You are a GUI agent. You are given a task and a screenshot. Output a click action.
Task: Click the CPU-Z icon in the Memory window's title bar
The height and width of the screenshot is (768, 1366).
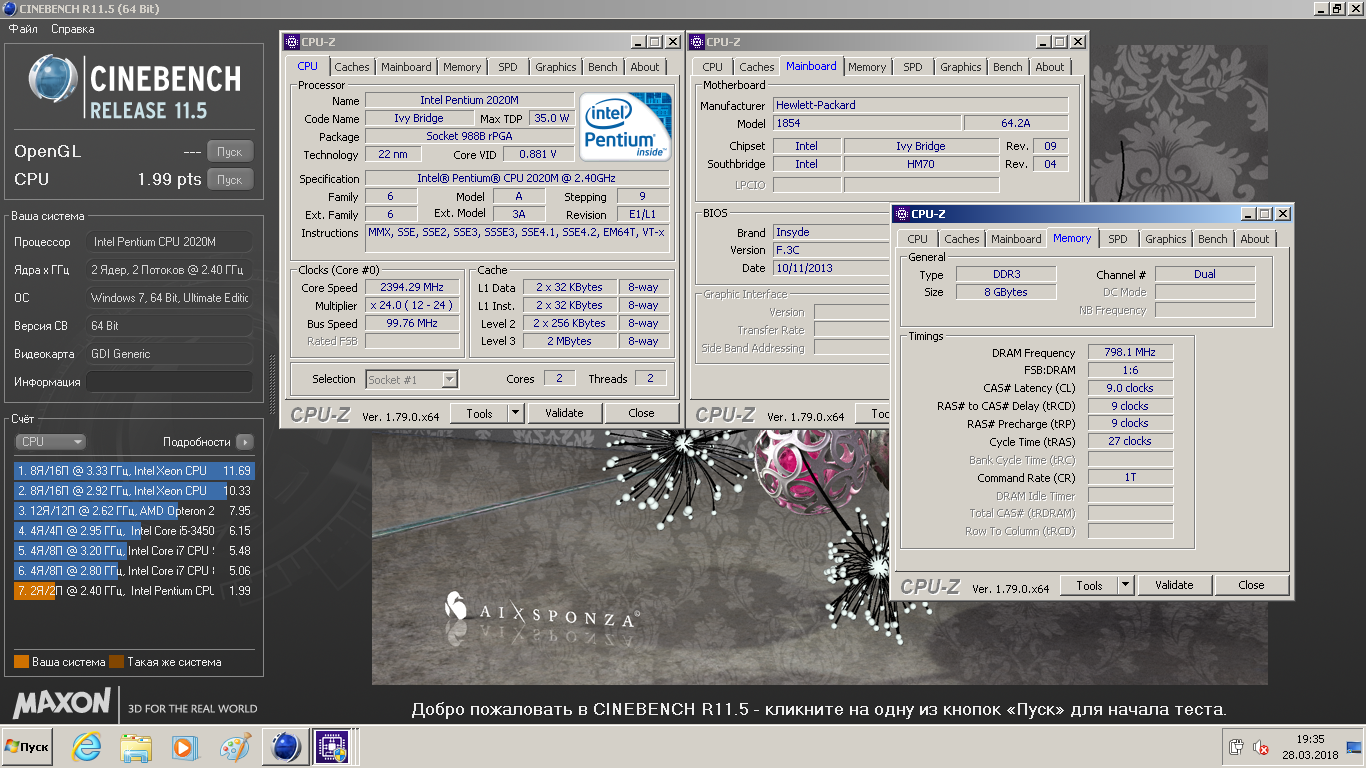(x=901, y=214)
